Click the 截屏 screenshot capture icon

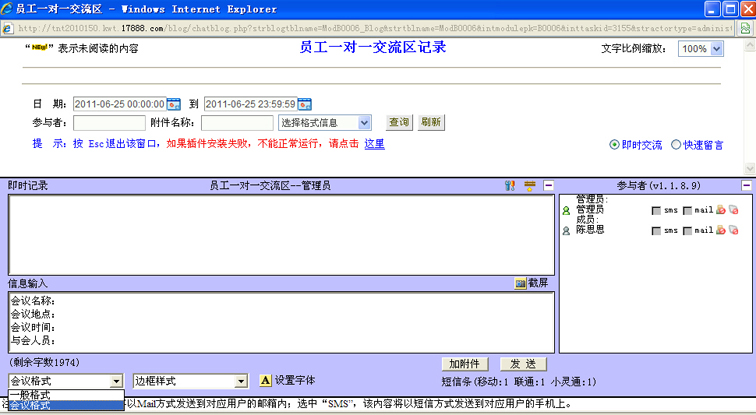coord(521,283)
